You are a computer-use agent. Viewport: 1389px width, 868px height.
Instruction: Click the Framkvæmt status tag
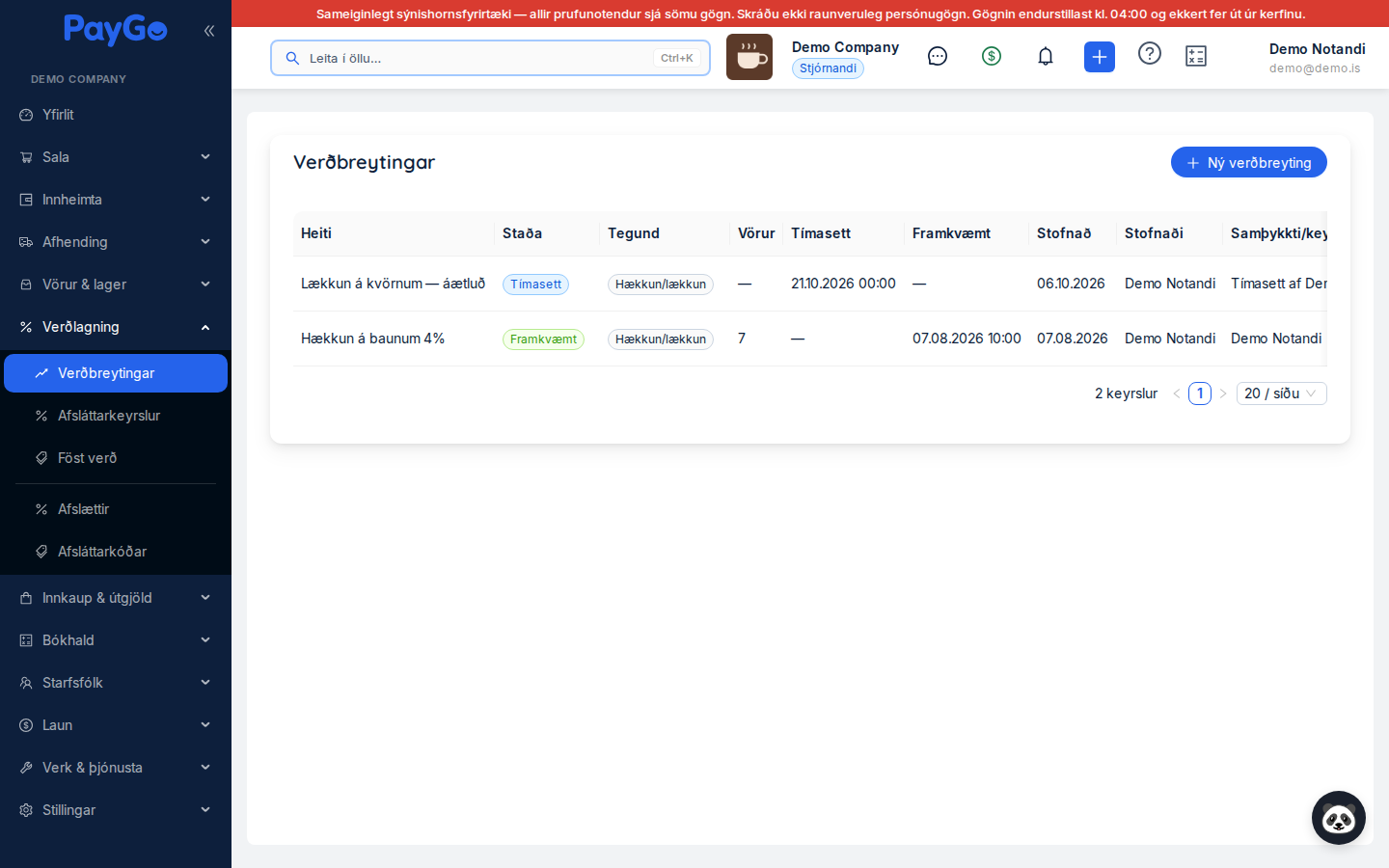543,339
